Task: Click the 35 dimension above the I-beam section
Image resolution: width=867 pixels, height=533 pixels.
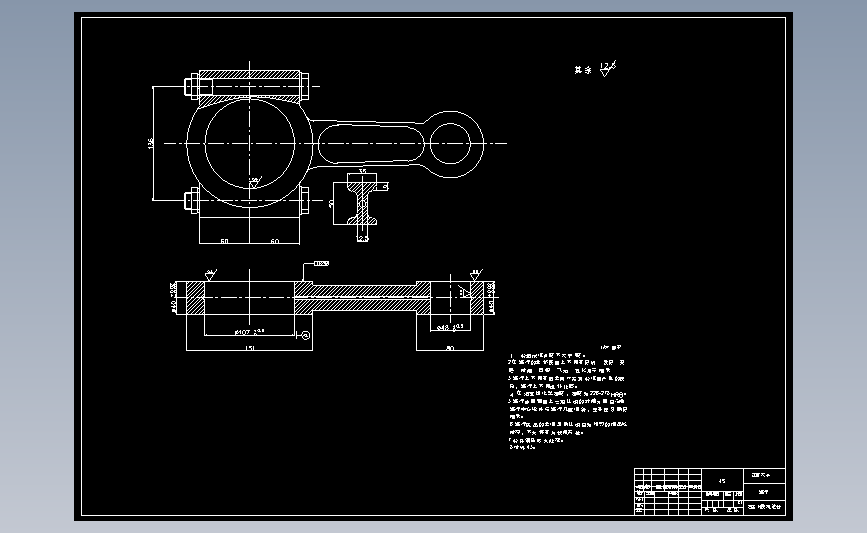Action: click(x=363, y=171)
